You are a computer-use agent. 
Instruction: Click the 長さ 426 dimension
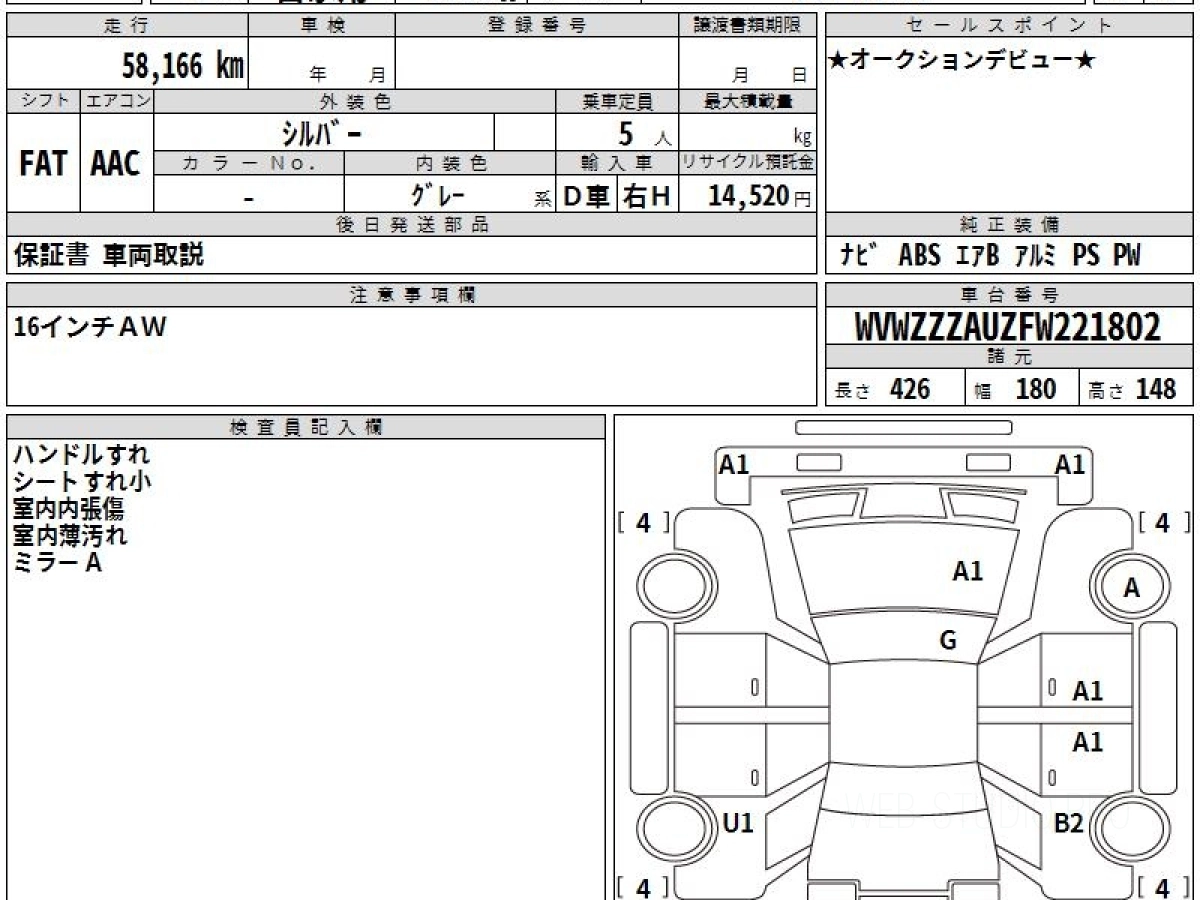point(883,389)
